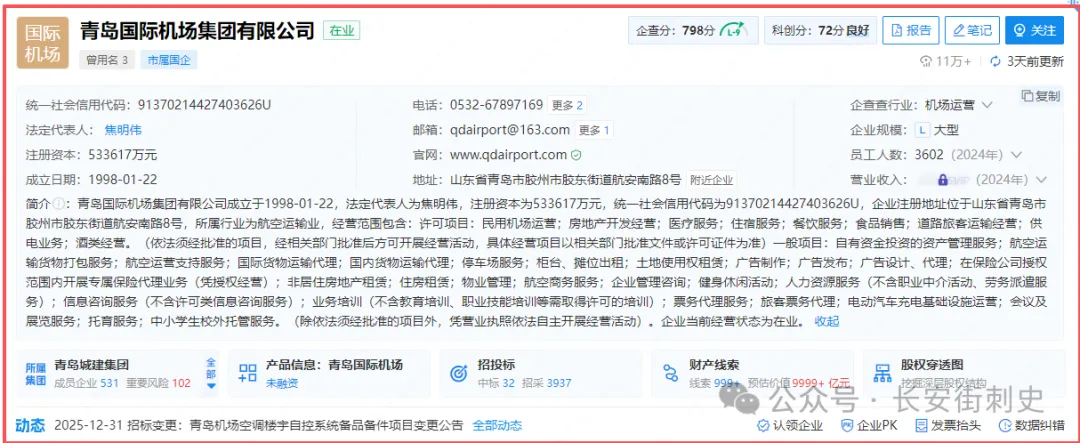The height and width of the screenshot is (443, 1080).
Task: Click the email qdairport@163.com
Action: click(x=510, y=130)
